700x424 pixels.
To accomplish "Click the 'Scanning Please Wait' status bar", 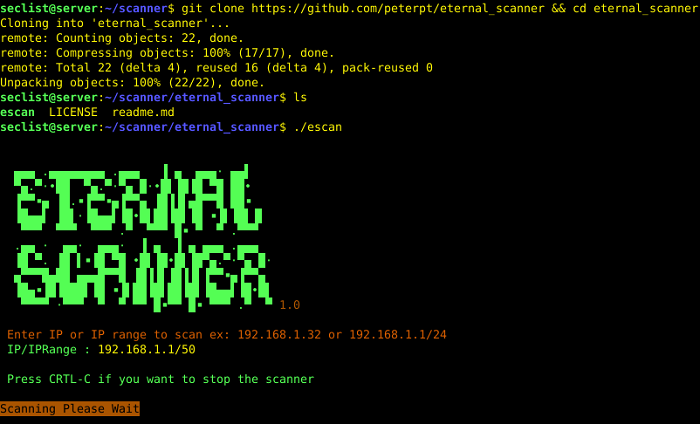I will [70, 408].
